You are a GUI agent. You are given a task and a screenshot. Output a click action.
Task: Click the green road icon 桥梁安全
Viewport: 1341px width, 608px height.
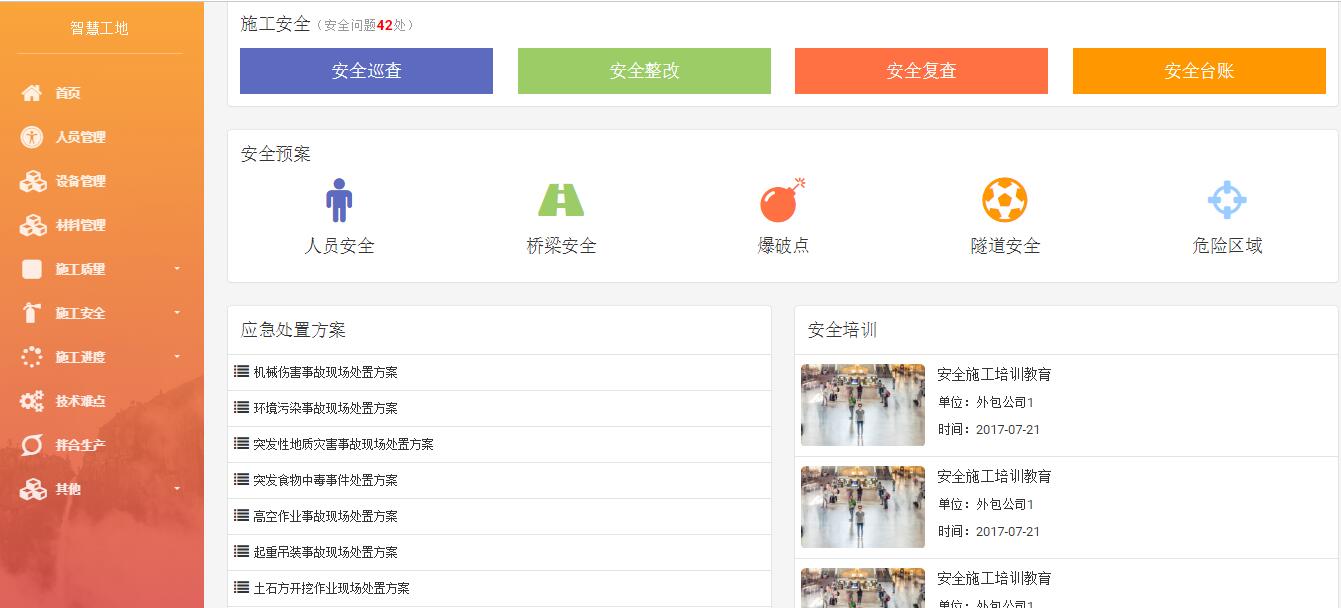tap(561, 200)
